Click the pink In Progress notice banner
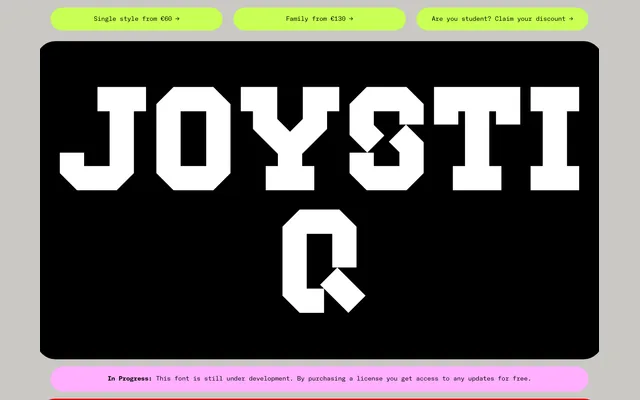640x400 pixels. [x=319, y=379]
